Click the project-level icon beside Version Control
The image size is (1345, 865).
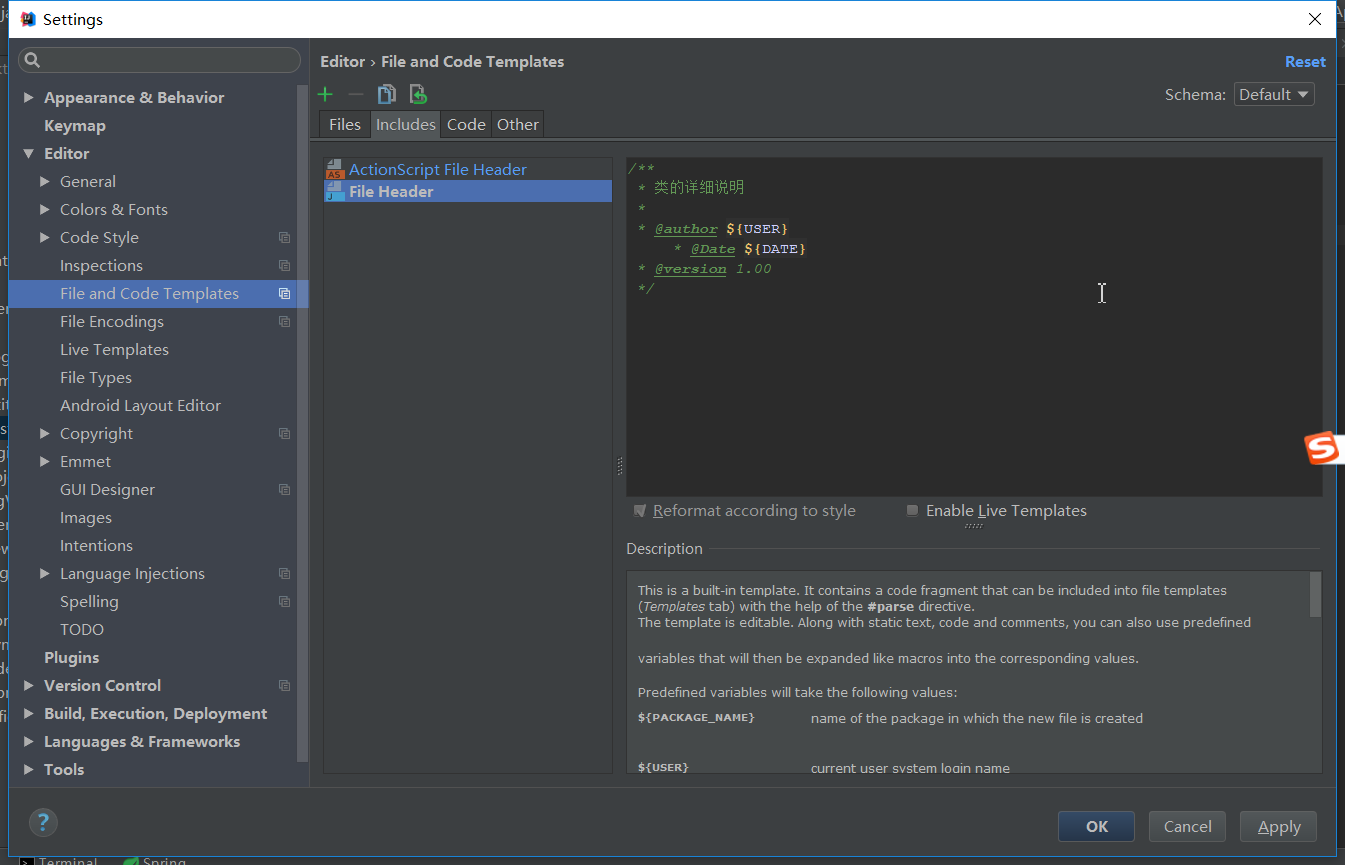pos(284,686)
